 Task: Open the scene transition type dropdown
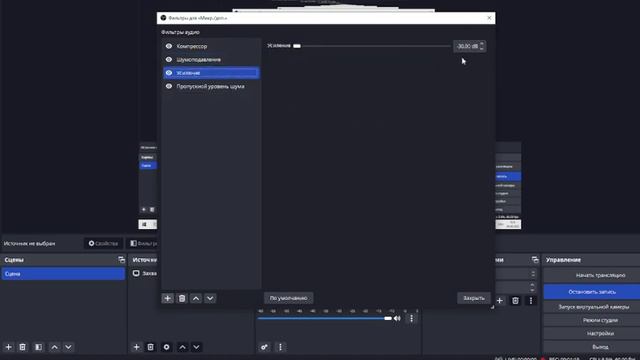tap(517, 273)
